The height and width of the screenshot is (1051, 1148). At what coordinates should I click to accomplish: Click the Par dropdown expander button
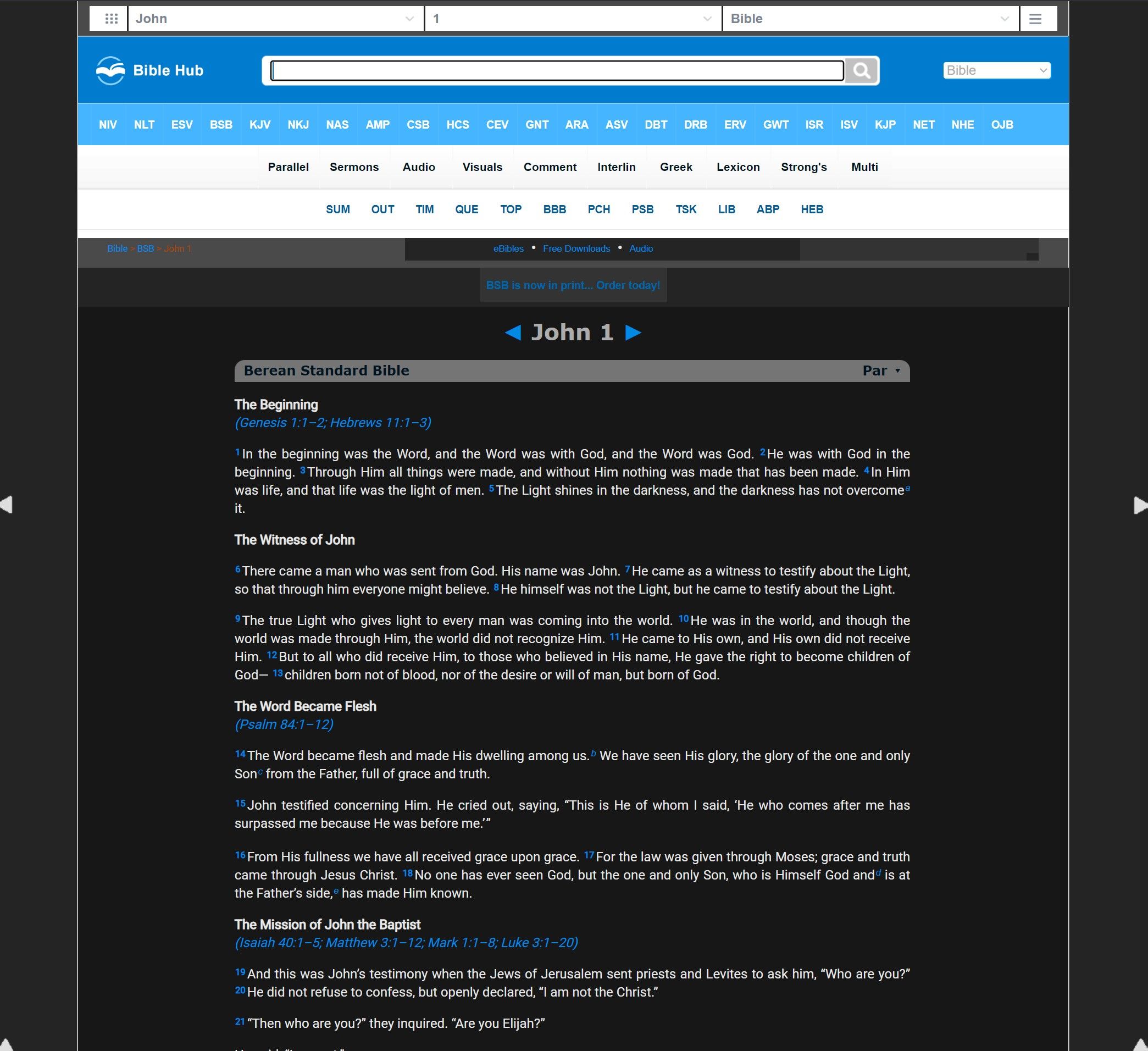898,371
